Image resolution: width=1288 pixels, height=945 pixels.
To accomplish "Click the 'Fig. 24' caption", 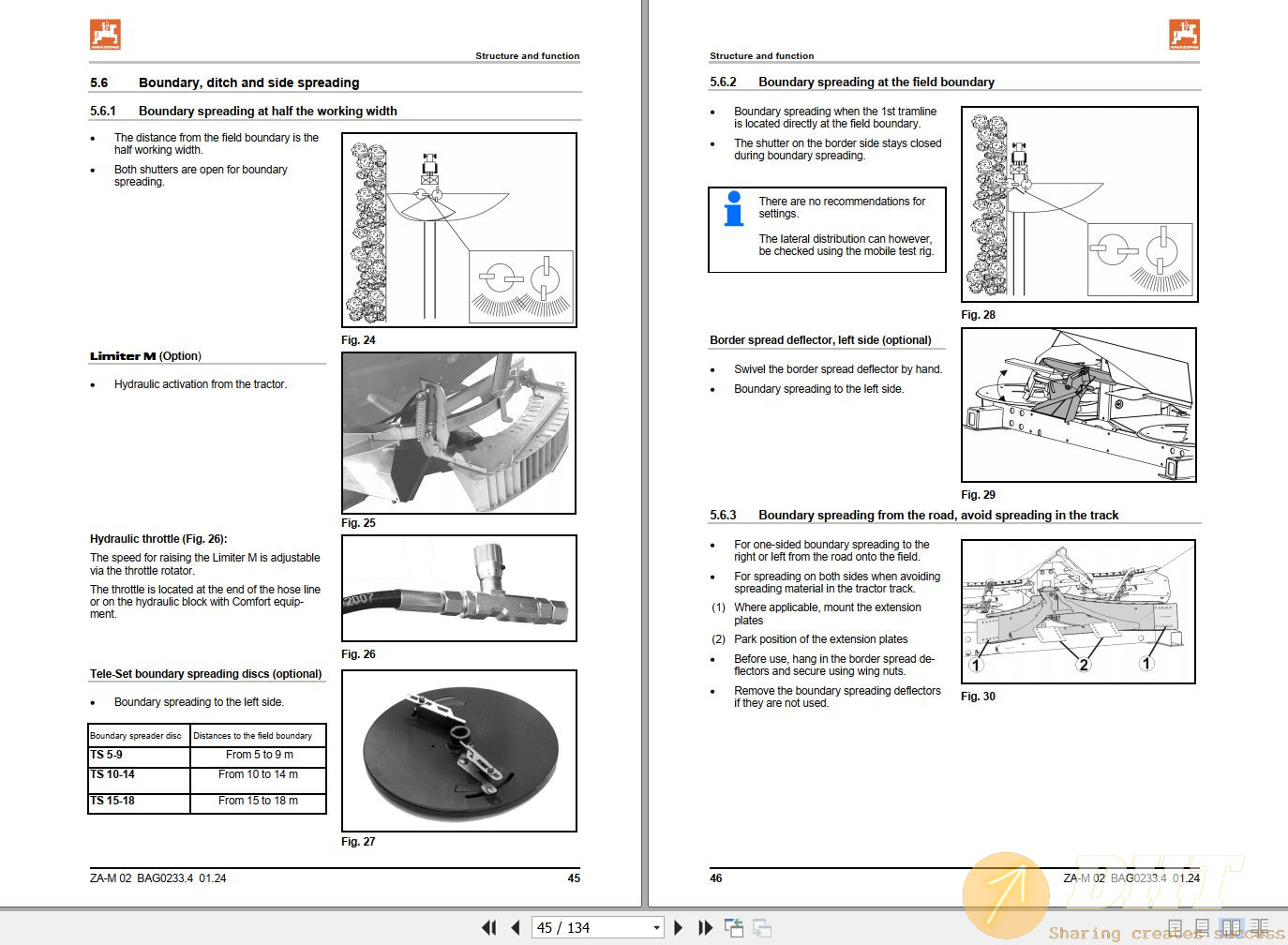I will pos(358,340).
